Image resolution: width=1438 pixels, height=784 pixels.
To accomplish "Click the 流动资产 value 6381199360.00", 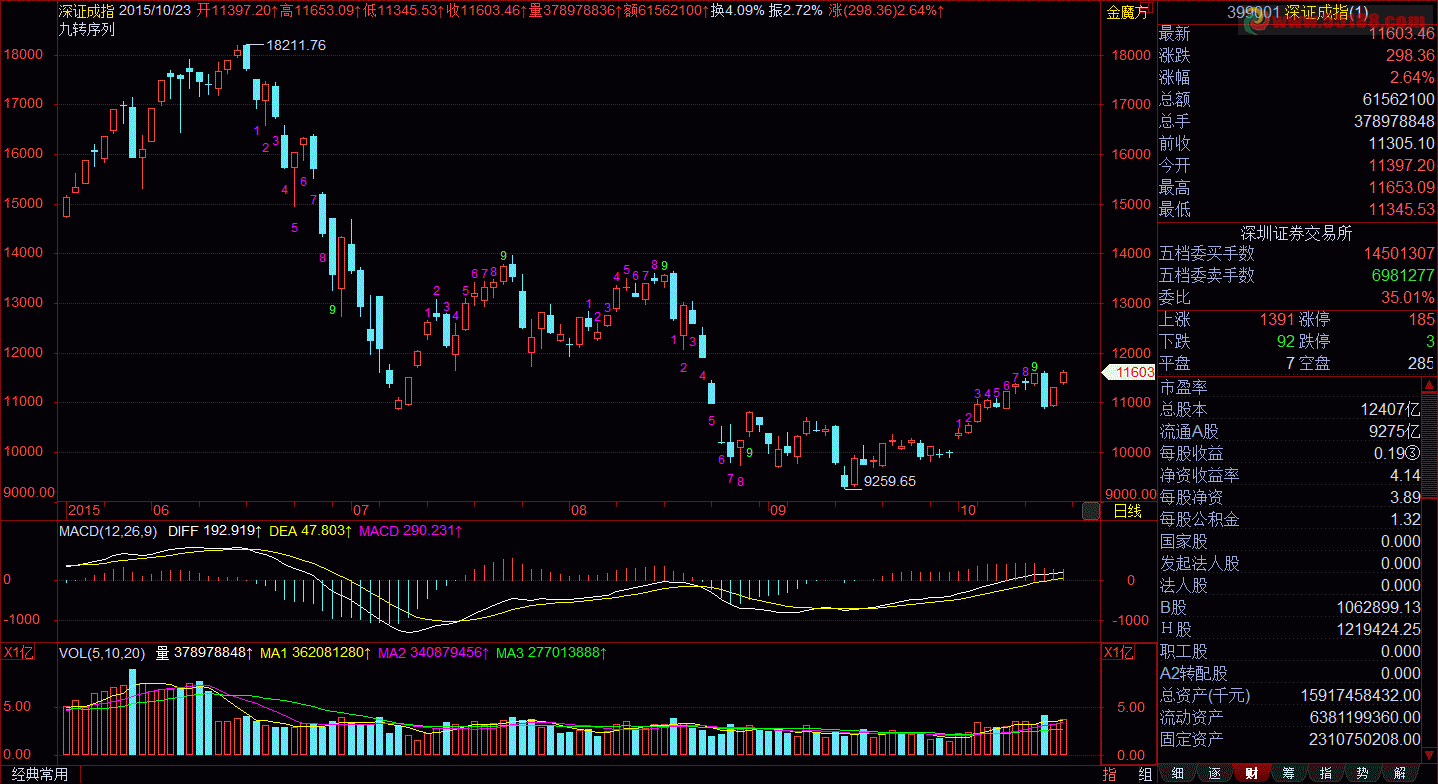I will point(1367,717).
